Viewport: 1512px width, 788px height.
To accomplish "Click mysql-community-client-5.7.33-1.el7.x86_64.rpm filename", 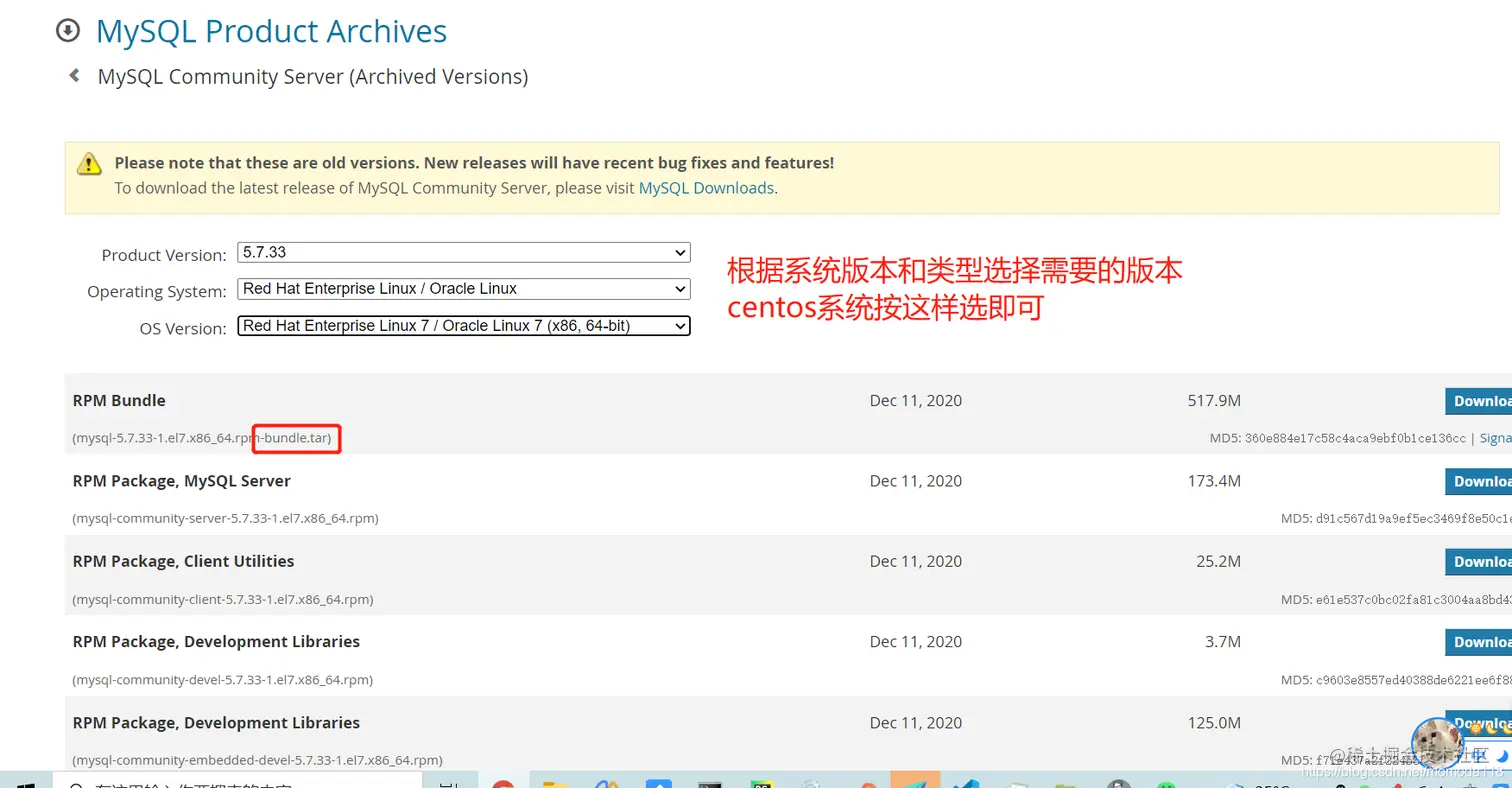I will (x=223, y=599).
